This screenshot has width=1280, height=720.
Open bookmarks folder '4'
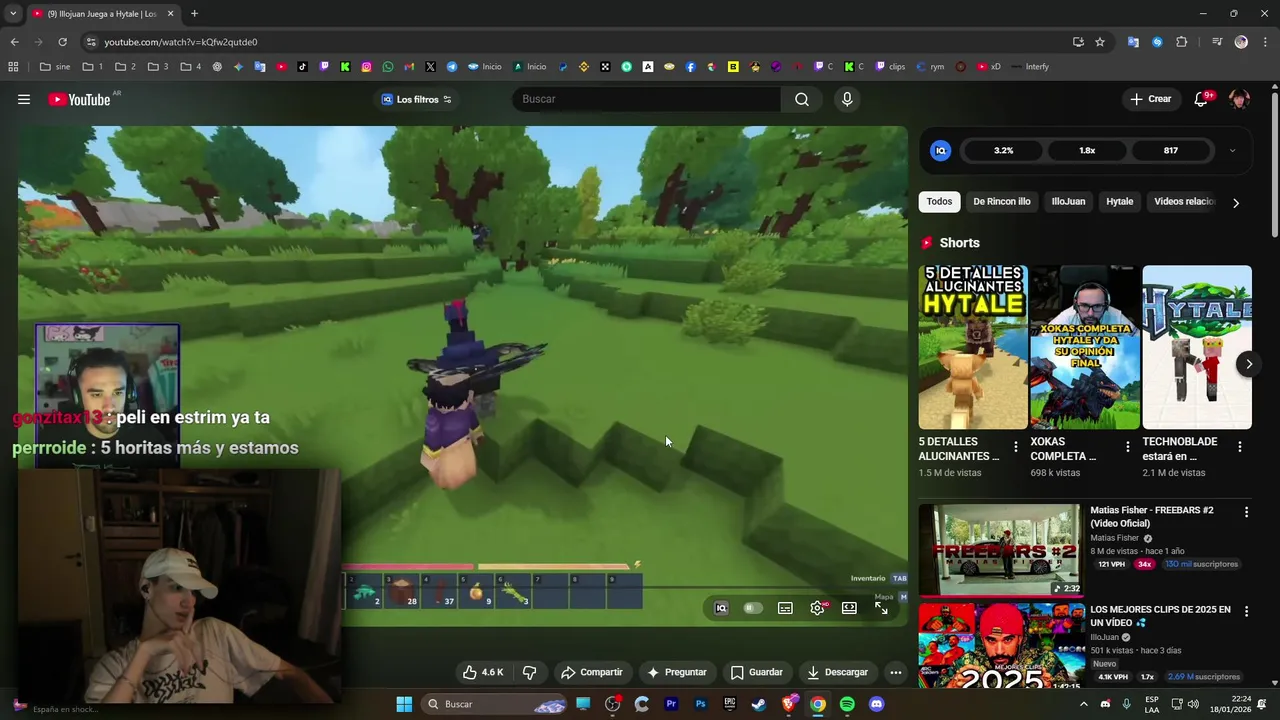point(190,67)
